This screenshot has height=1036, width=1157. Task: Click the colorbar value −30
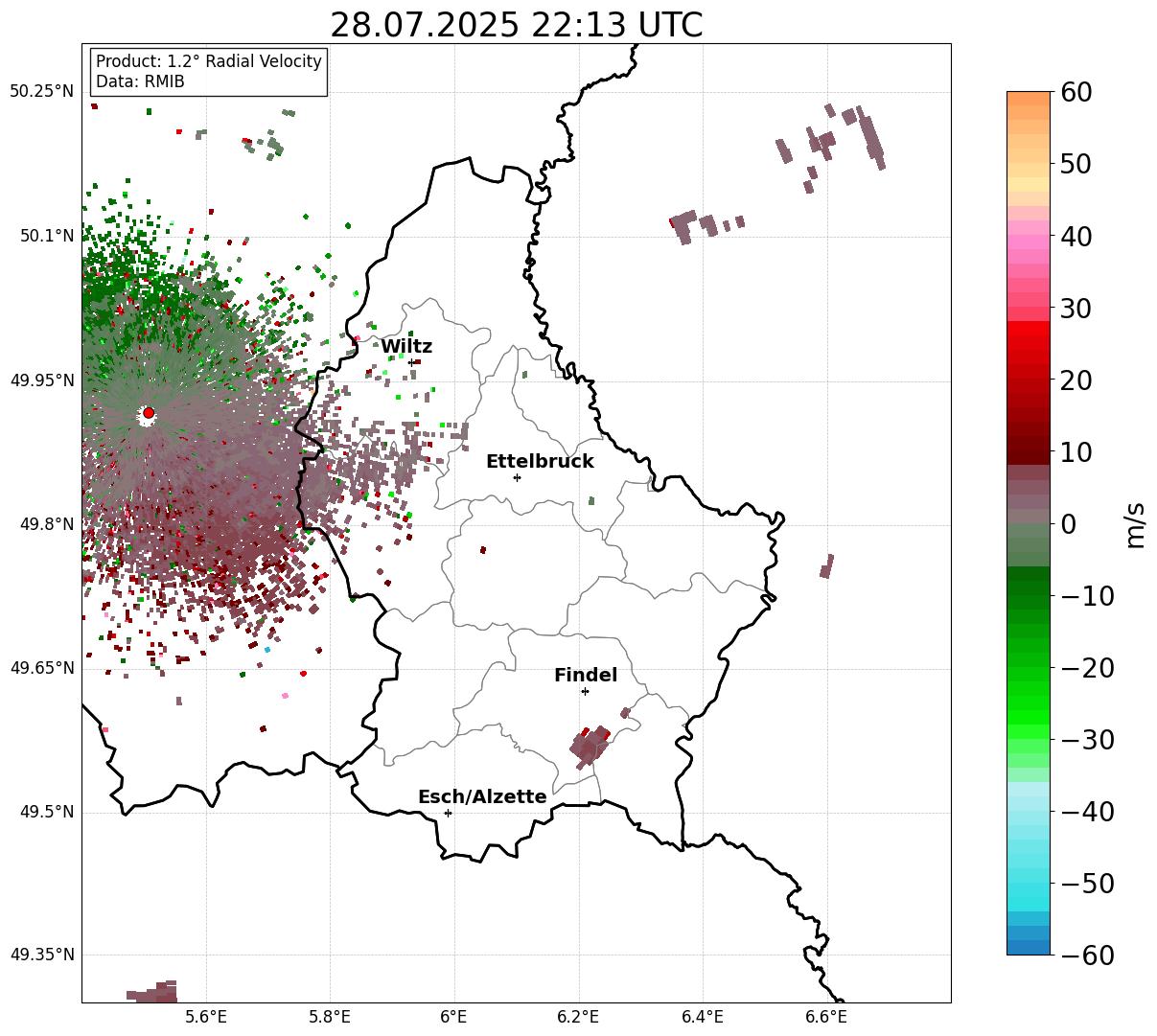pos(1087,740)
